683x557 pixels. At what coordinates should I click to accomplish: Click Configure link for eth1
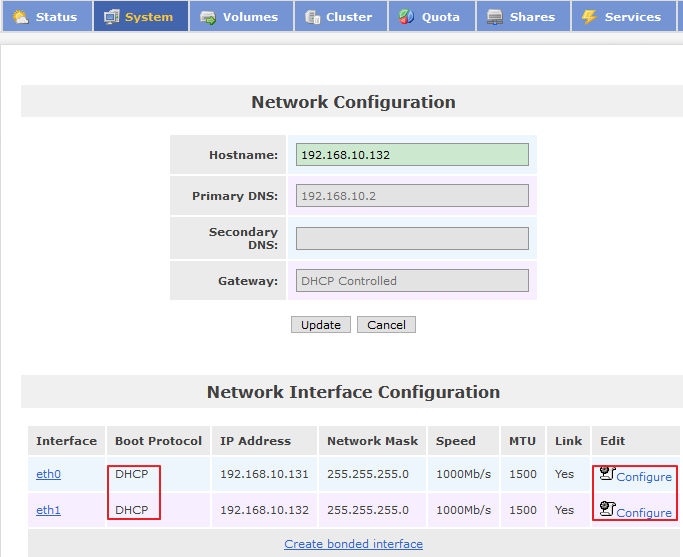pos(644,513)
